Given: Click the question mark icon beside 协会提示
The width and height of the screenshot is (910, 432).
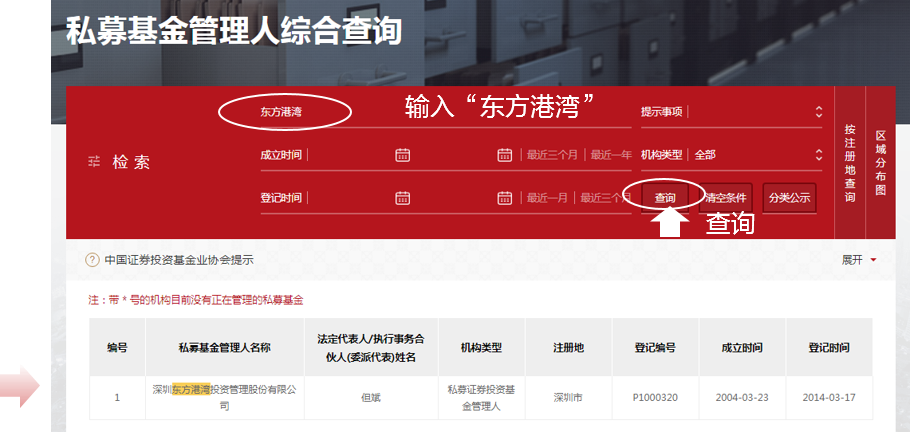Looking at the screenshot, I should click(92, 260).
